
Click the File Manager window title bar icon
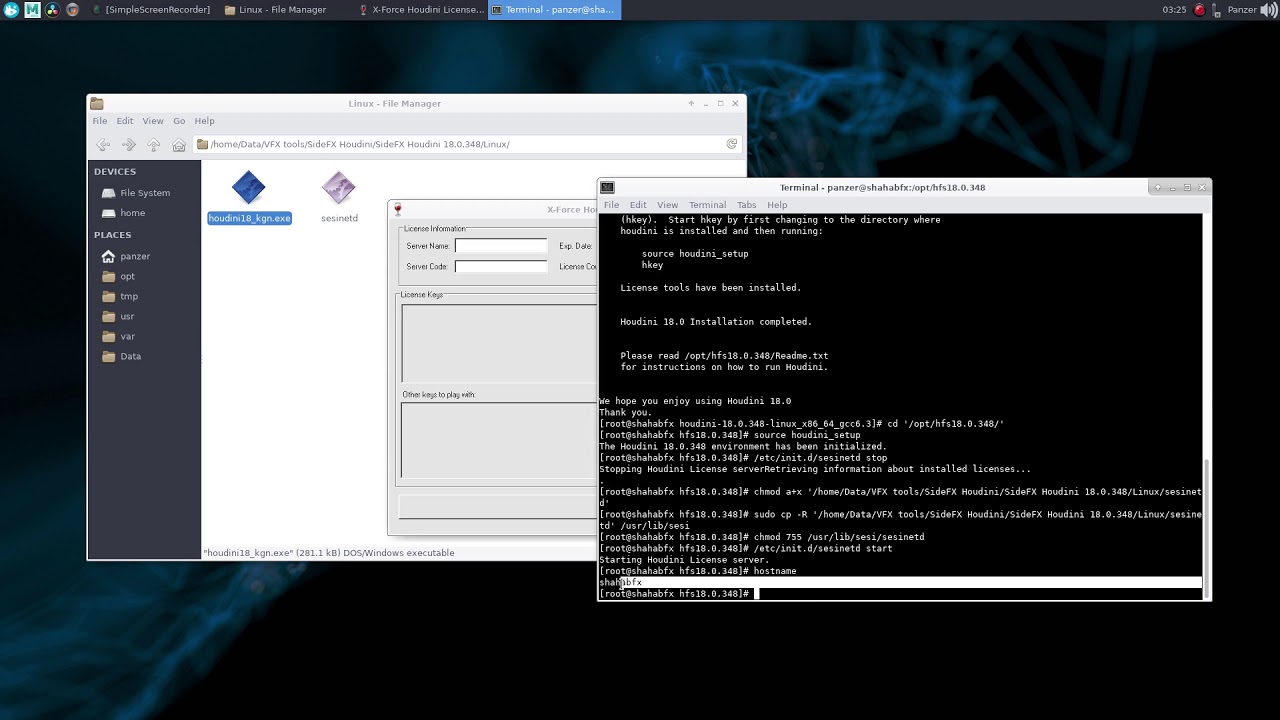tap(97, 103)
